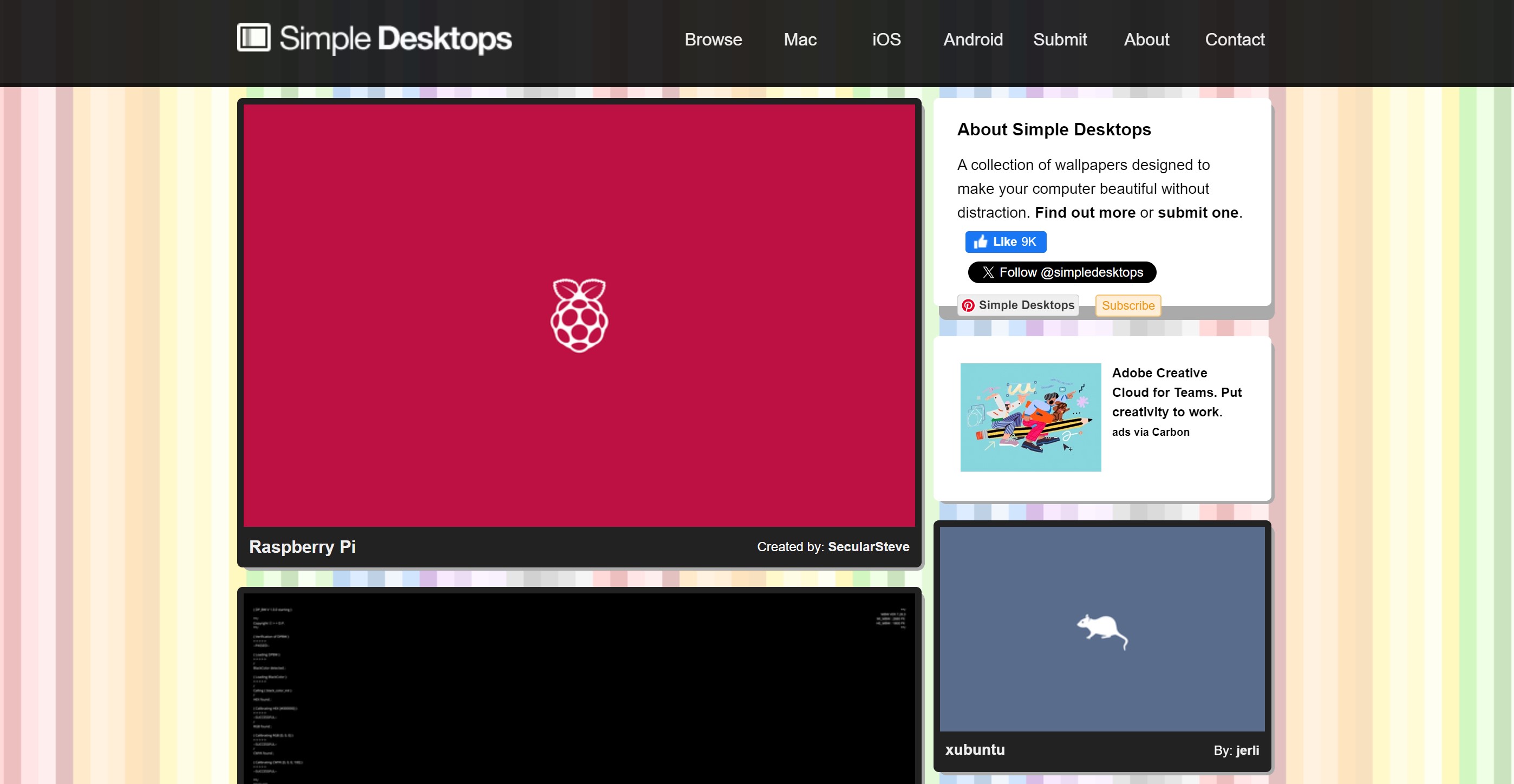This screenshot has height=784, width=1514.
Task: Go to the Mac section
Action: 799,40
